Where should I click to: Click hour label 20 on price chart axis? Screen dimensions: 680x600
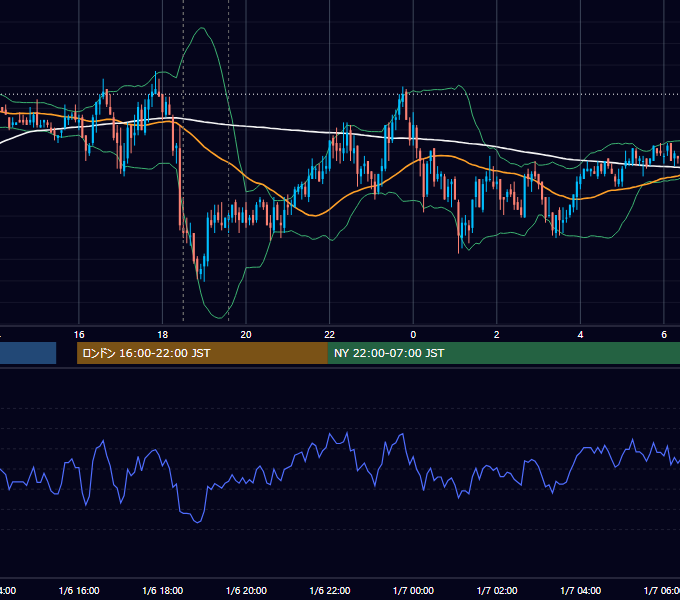[x=246, y=335]
